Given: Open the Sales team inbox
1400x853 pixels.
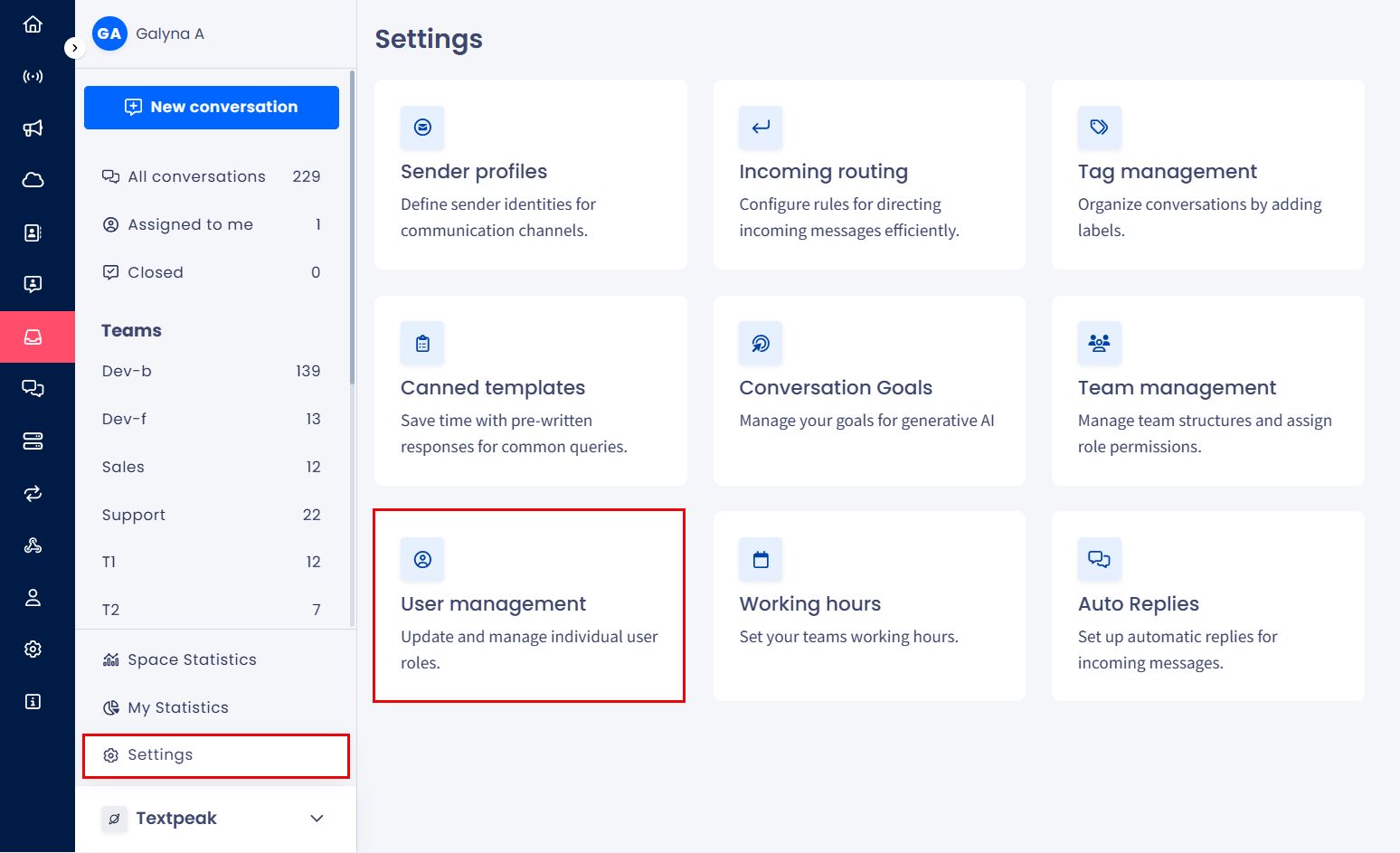Looking at the screenshot, I should pos(212,467).
